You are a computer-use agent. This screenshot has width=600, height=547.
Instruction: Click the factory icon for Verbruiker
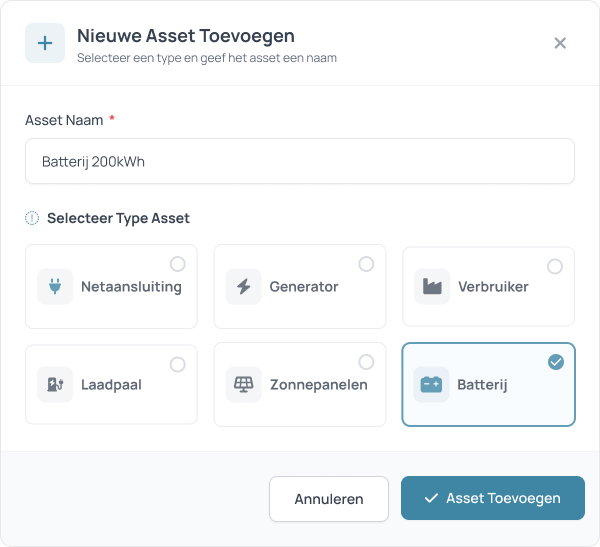(x=432, y=287)
